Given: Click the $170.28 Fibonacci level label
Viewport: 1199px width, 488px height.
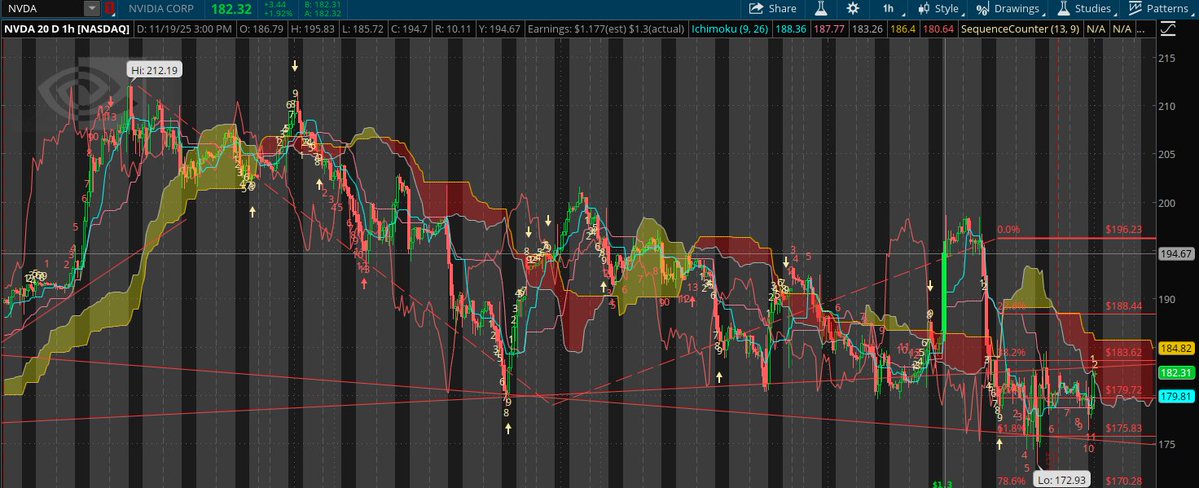Looking at the screenshot, I should coord(1123,481).
